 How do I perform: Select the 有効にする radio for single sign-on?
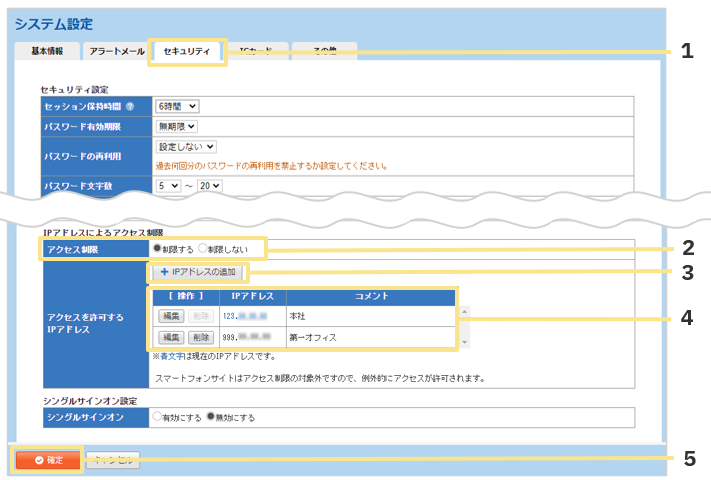(x=157, y=416)
